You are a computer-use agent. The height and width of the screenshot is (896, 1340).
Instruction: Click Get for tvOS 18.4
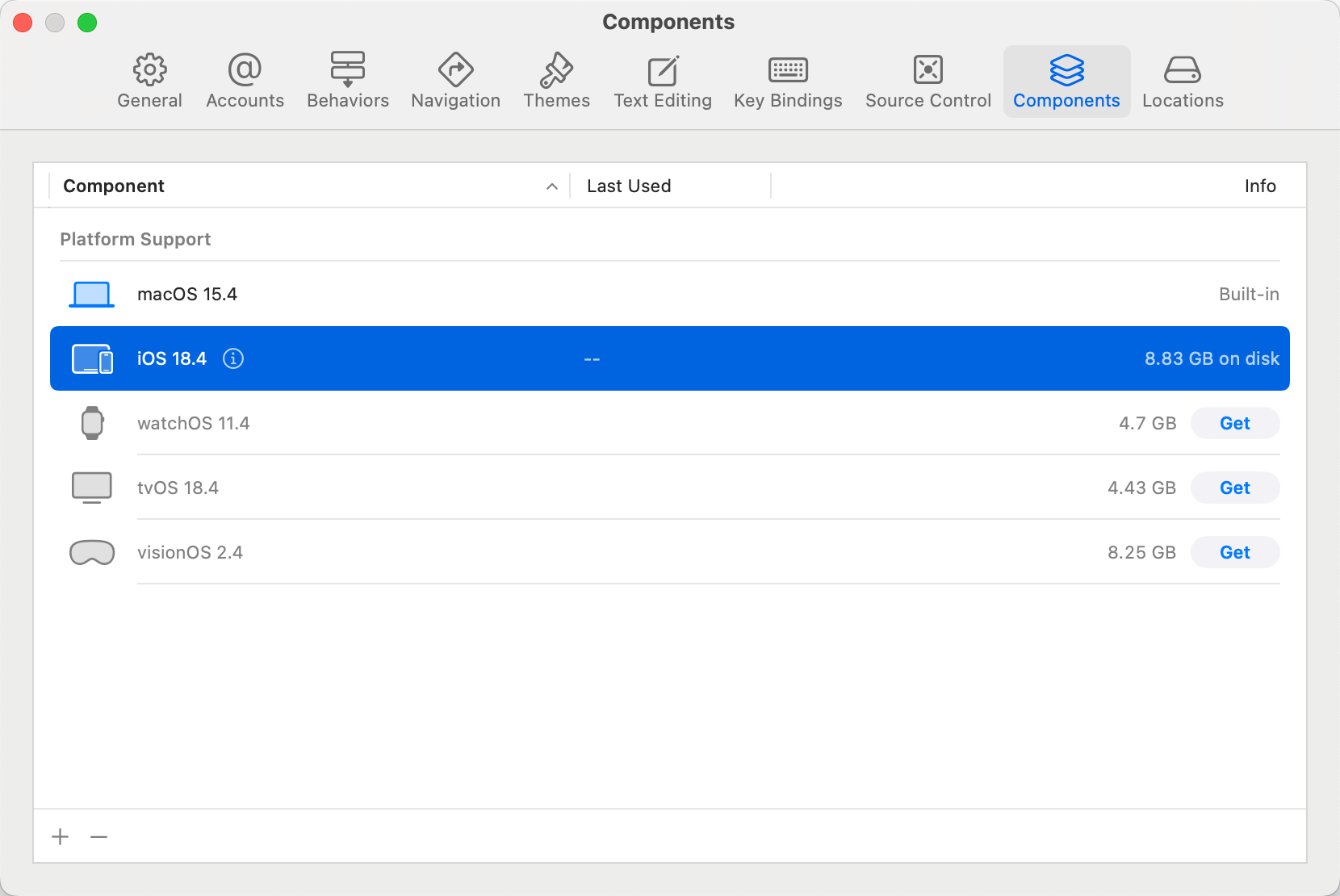(x=1234, y=488)
